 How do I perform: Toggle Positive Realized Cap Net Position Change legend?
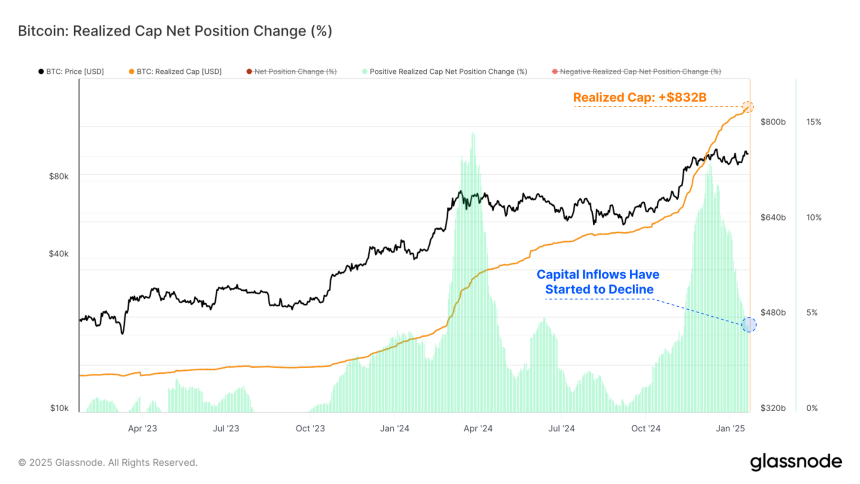444,71
